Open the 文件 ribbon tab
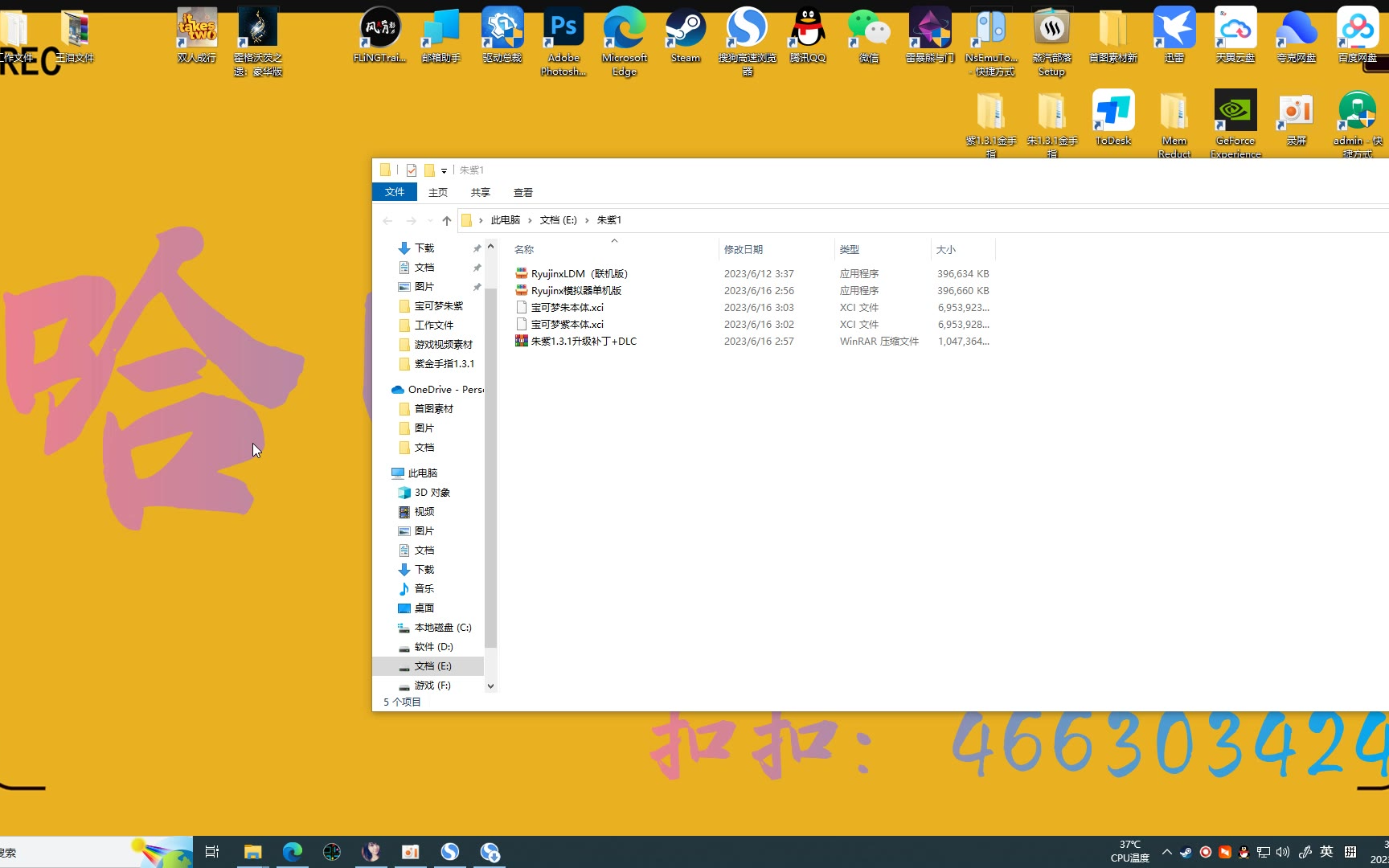Screen dimensions: 1389x868 (x=394, y=192)
